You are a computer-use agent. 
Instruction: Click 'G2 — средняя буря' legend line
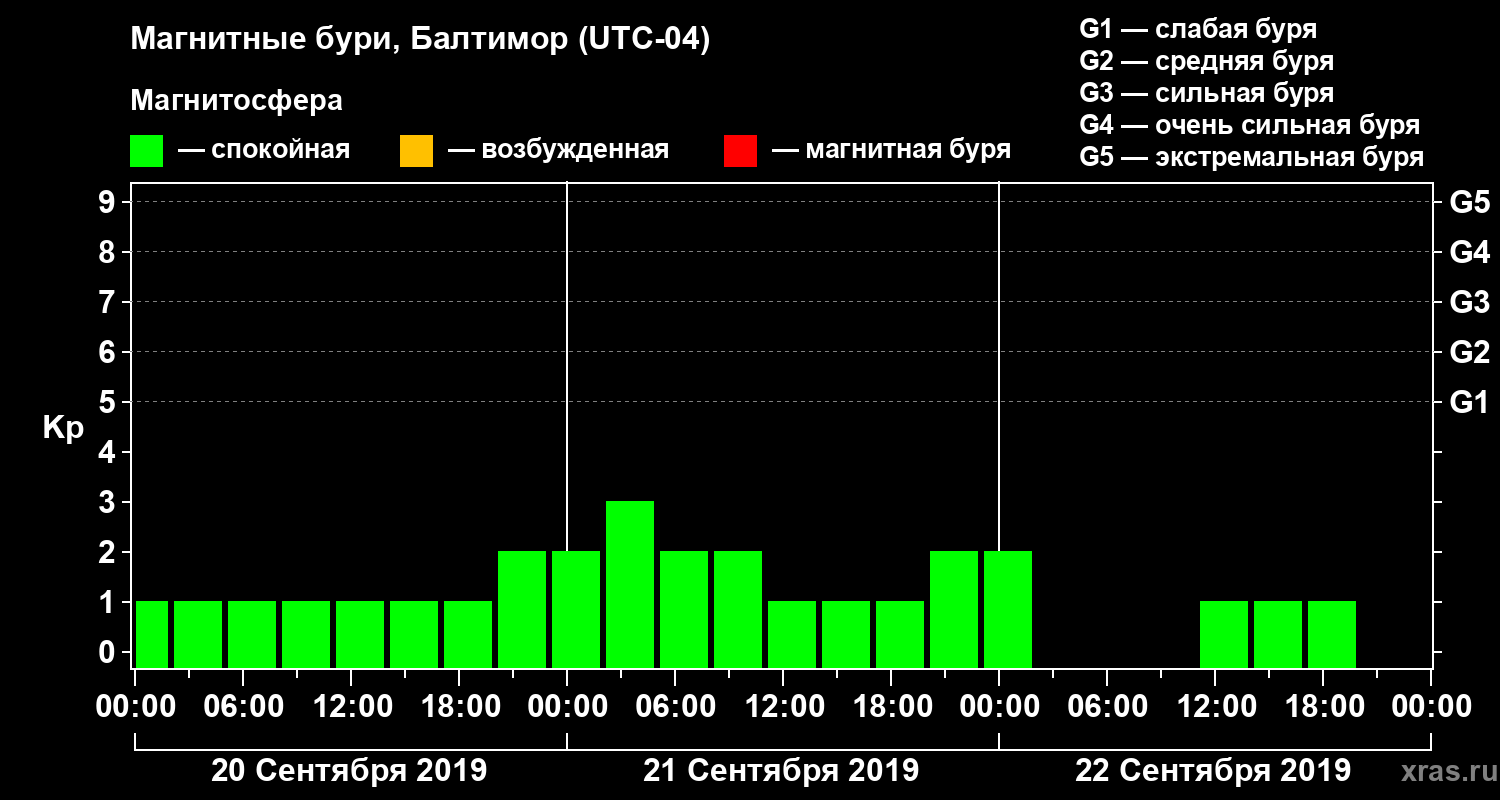[1206, 61]
